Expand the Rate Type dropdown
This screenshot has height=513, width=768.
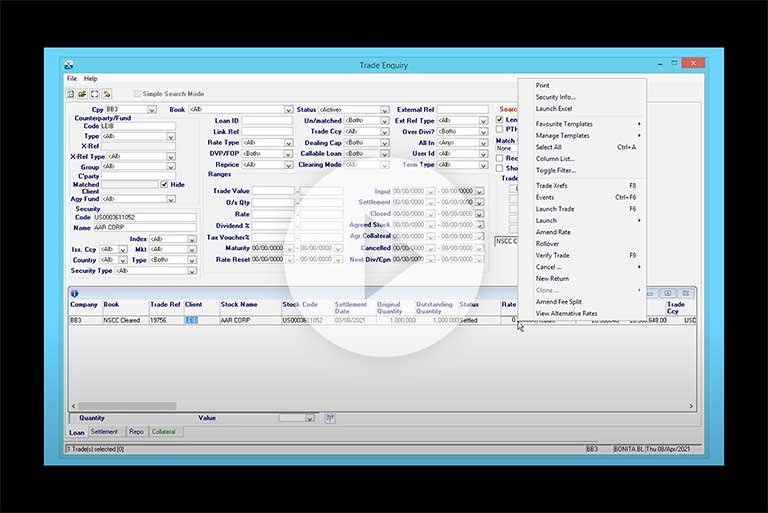point(288,142)
